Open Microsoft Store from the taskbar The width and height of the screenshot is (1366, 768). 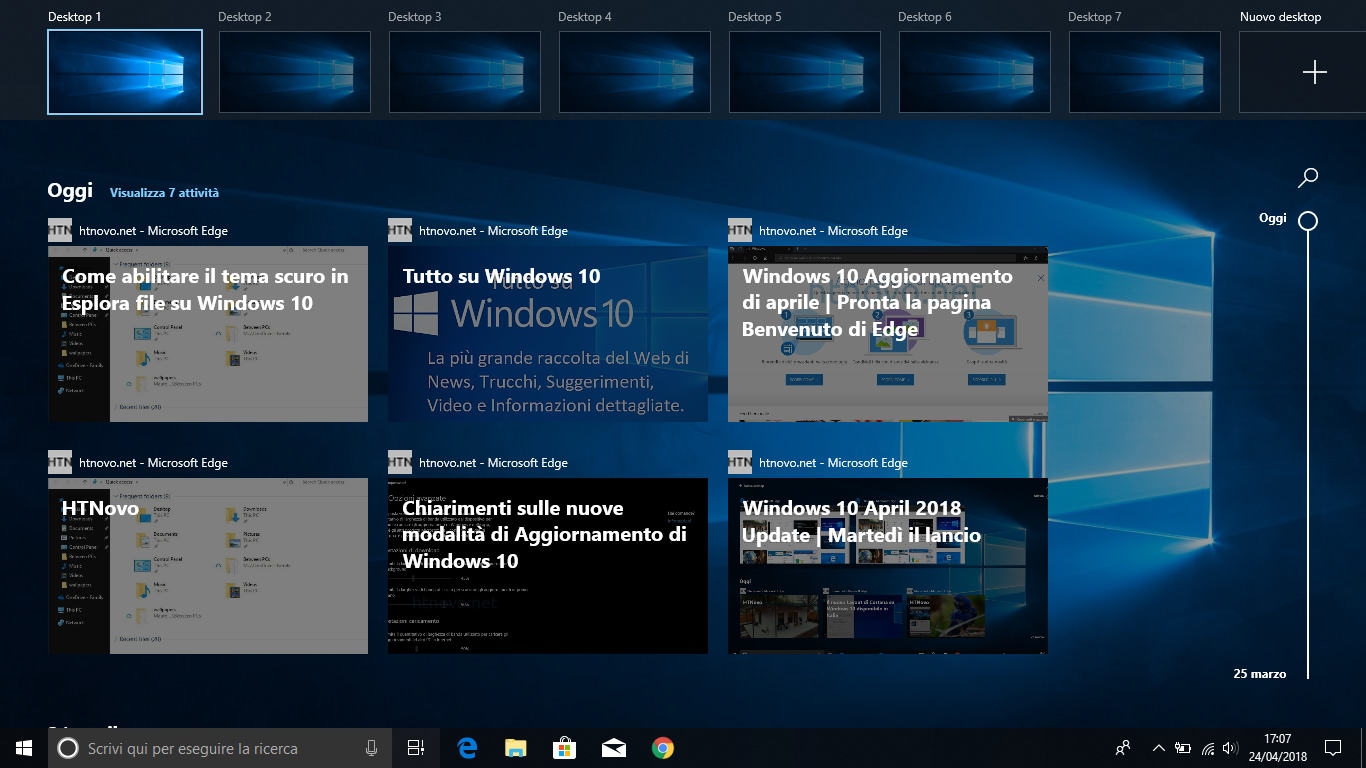point(565,748)
